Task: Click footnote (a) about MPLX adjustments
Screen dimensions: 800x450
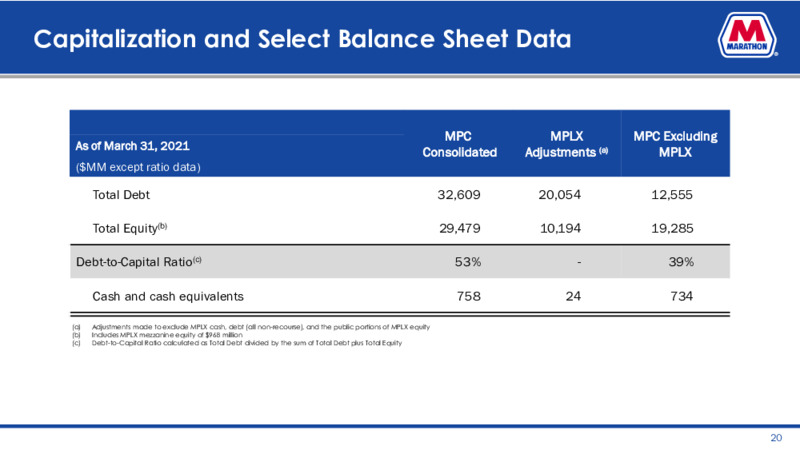Action: tap(251, 327)
